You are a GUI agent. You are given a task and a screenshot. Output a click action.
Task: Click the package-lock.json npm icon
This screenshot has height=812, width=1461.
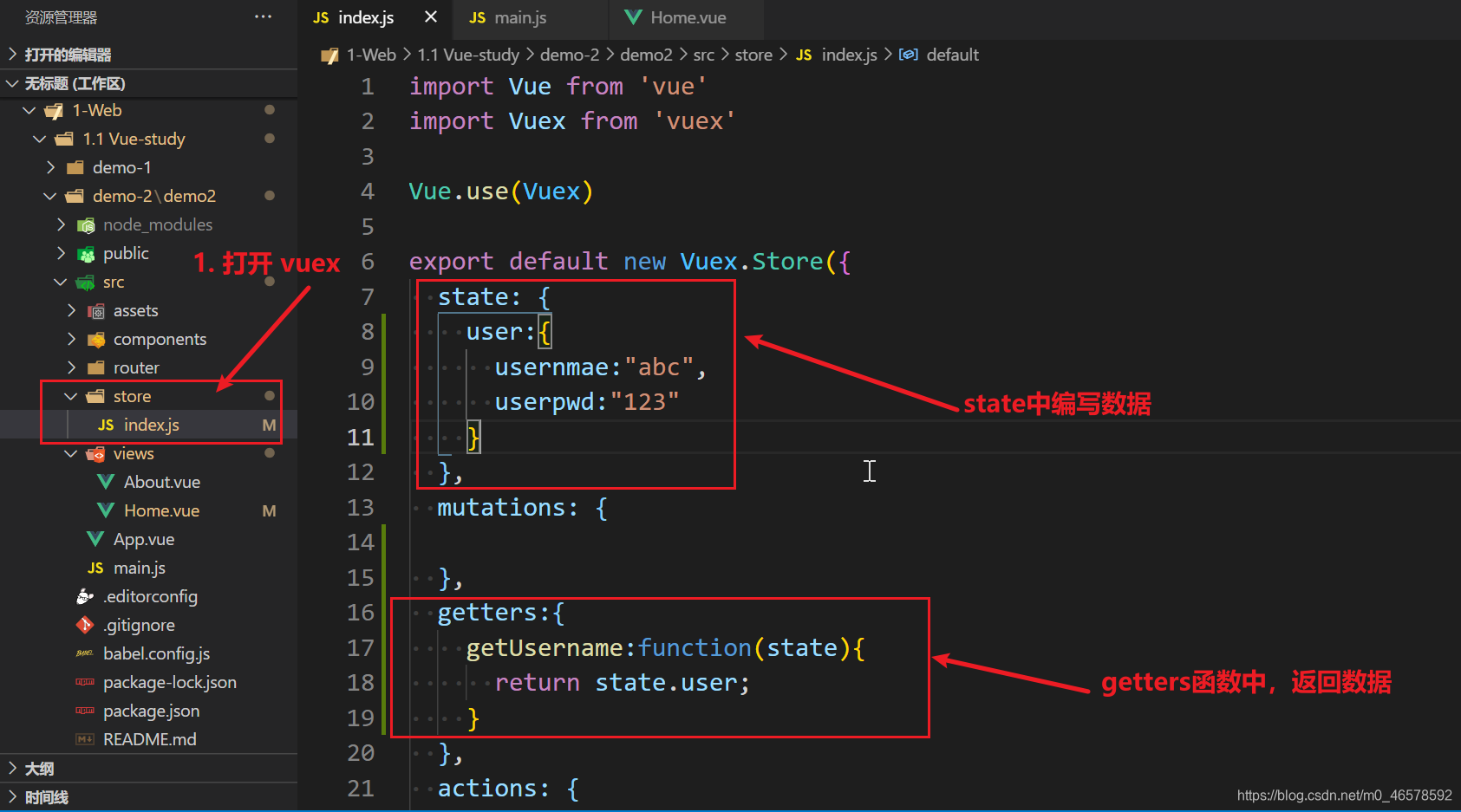85,682
